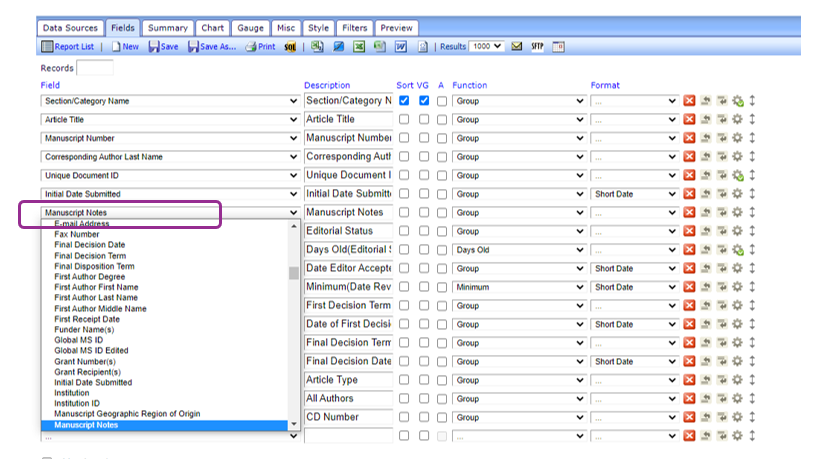Click the Save icon in the toolbar

(x=163, y=47)
